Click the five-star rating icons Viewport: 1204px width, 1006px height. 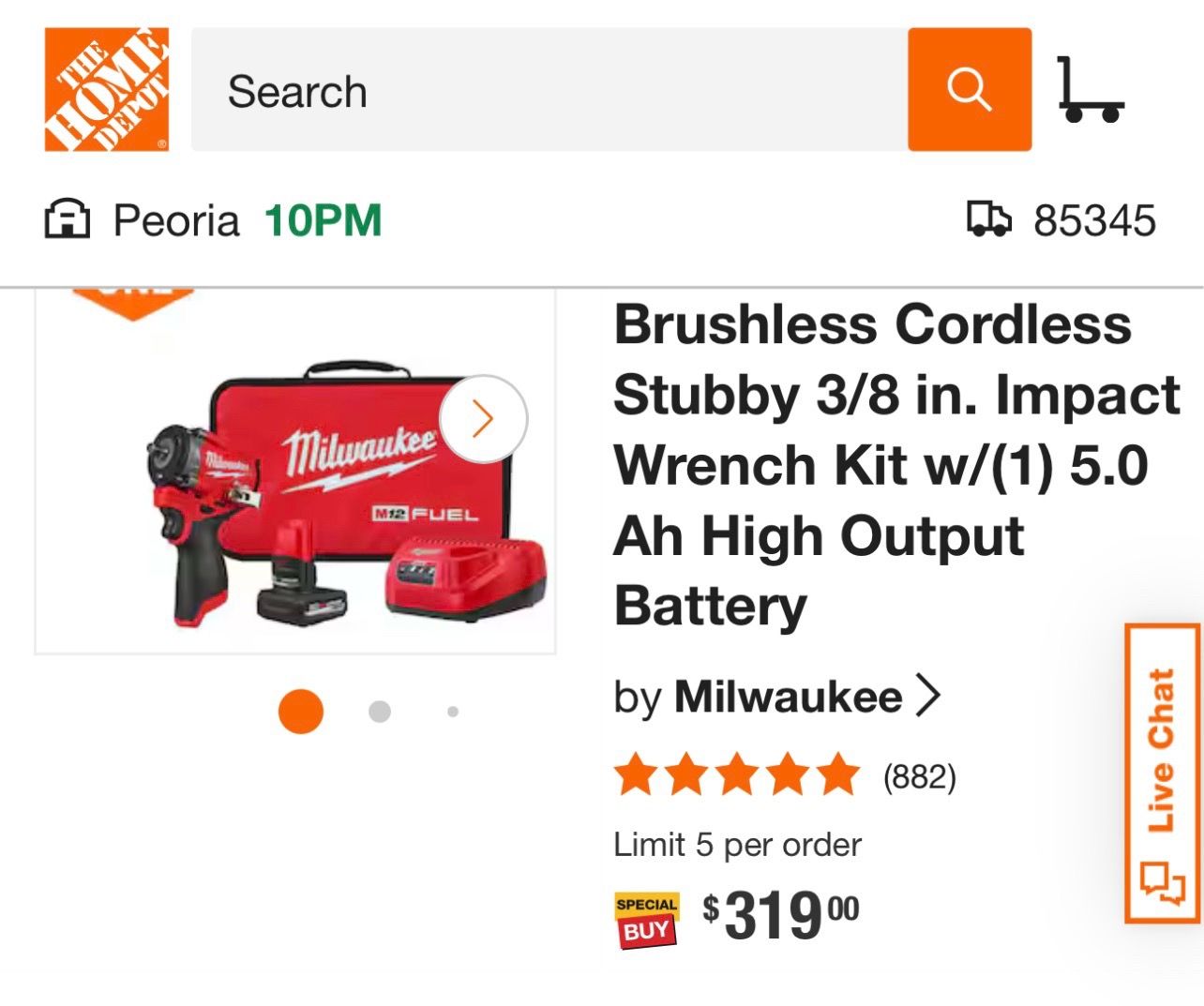pos(737,775)
